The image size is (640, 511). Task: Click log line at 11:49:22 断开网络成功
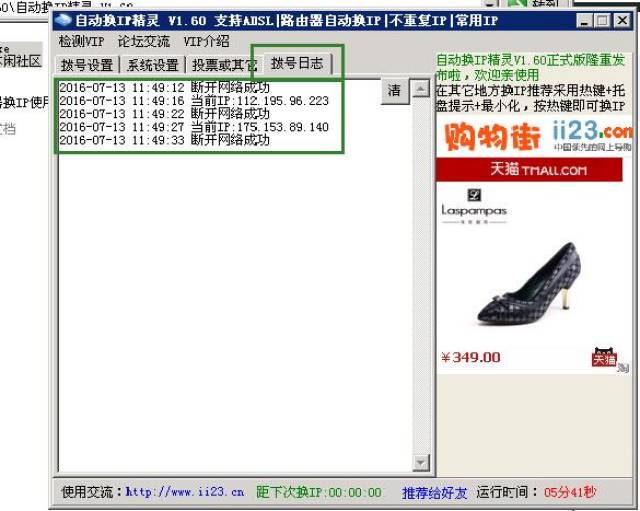[164, 113]
